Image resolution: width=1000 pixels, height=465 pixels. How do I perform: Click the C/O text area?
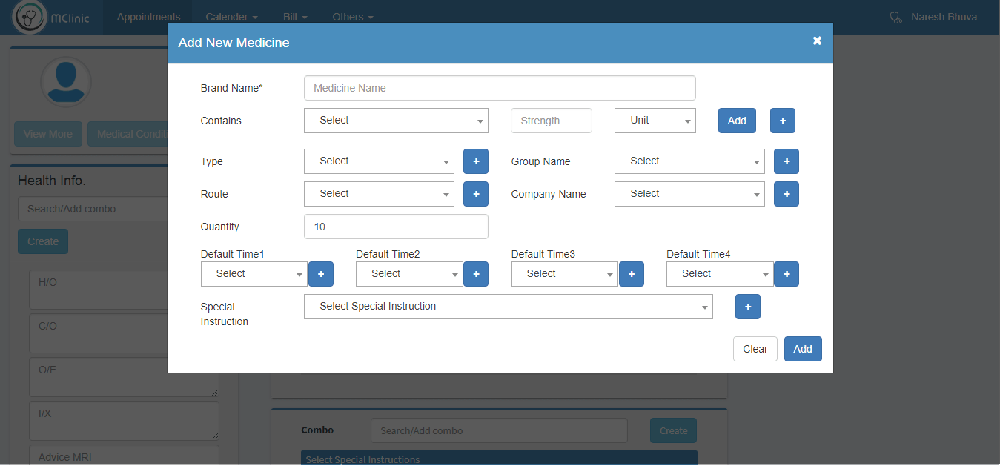[x=99, y=334]
